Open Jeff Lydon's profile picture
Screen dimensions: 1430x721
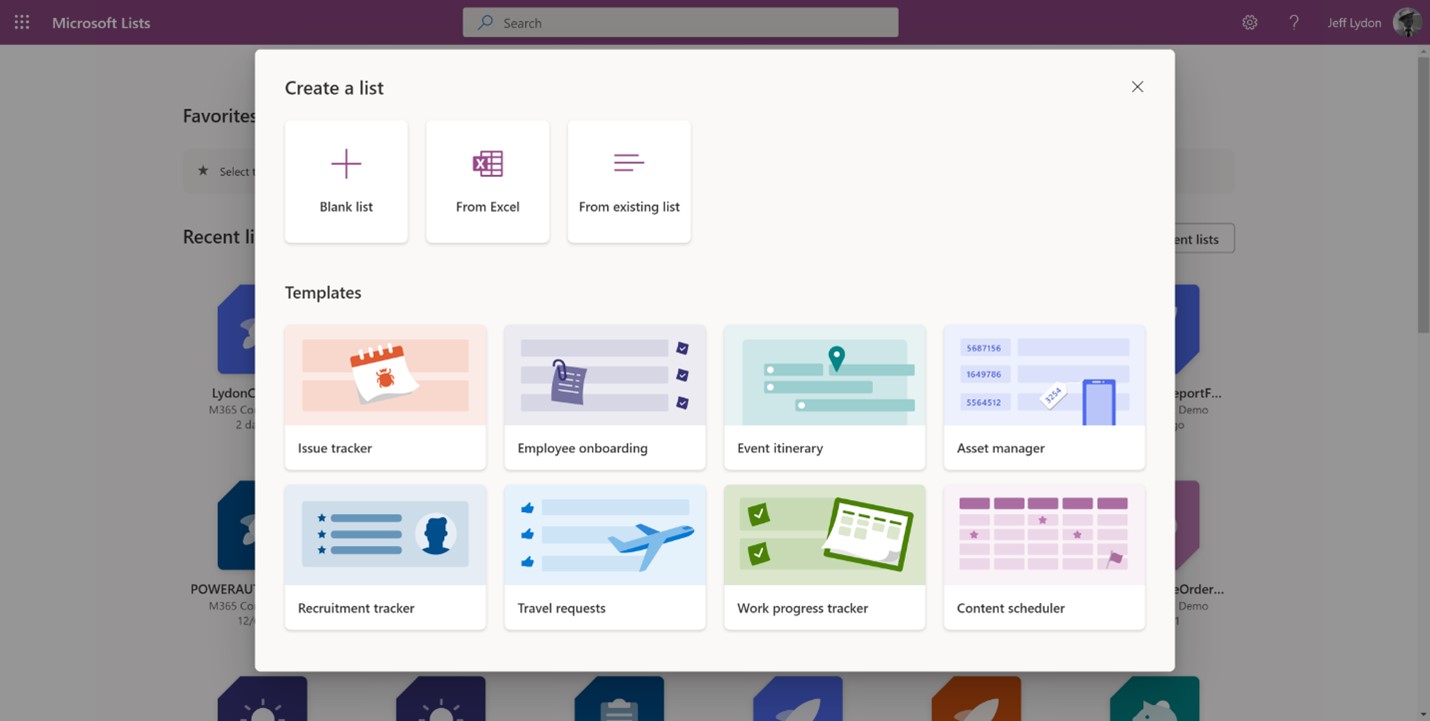(1407, 22)
